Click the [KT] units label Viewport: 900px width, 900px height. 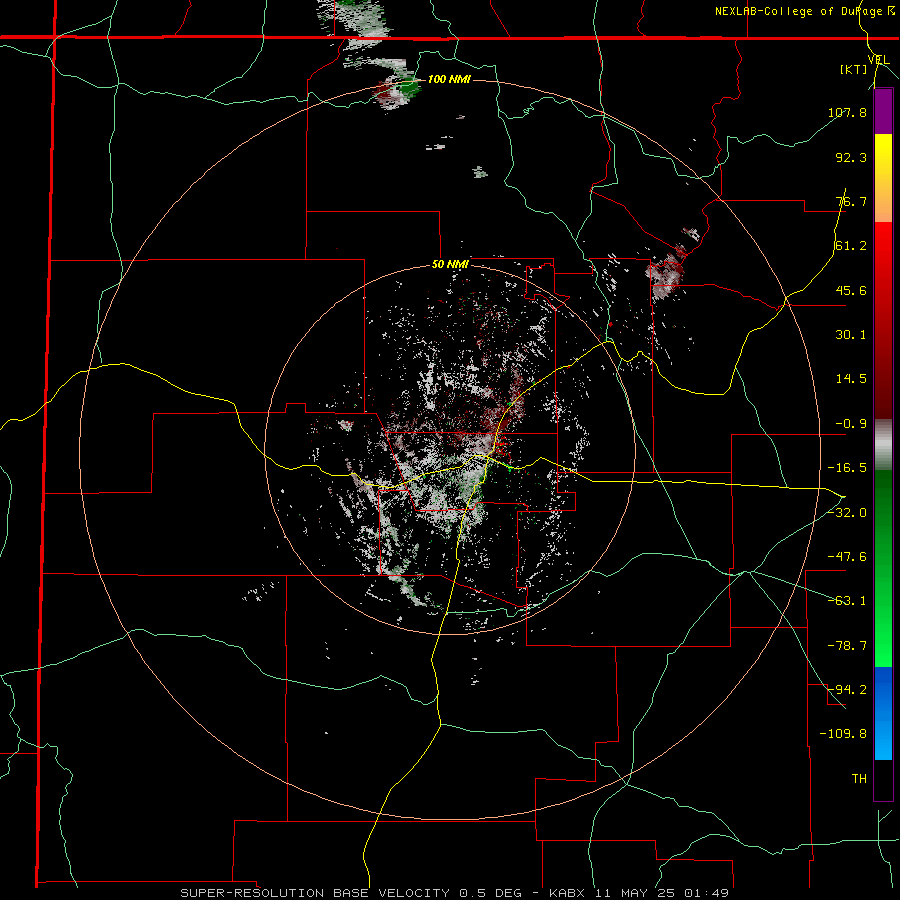point(853,69)
